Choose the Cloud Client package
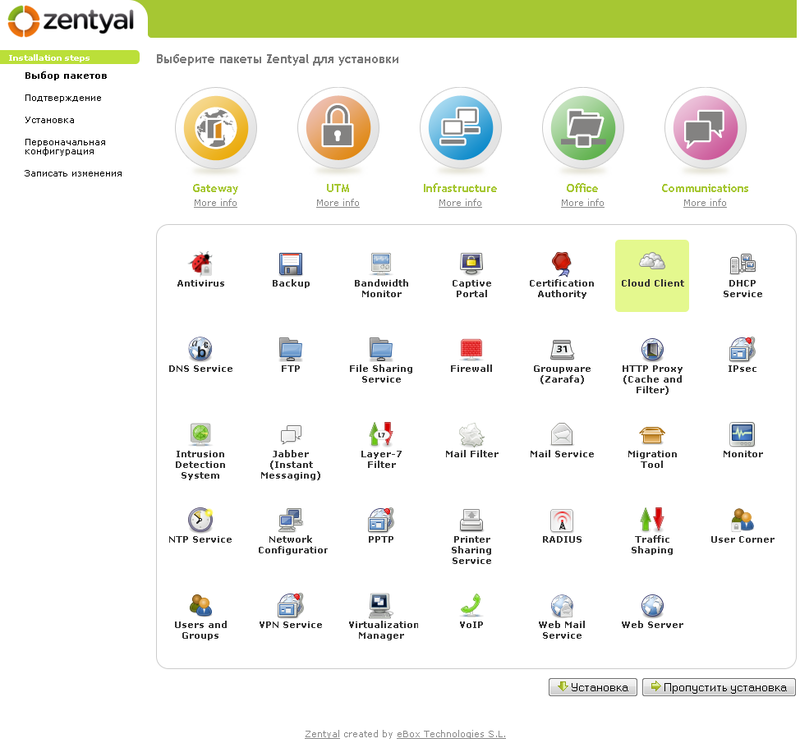Screen dimensions: 800x743 point(652,276)
